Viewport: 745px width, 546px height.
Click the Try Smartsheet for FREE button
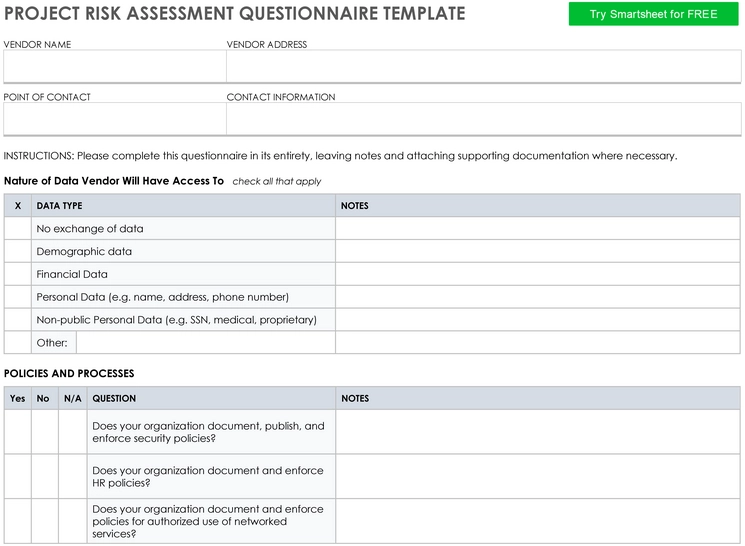click(x=653, y=14)
